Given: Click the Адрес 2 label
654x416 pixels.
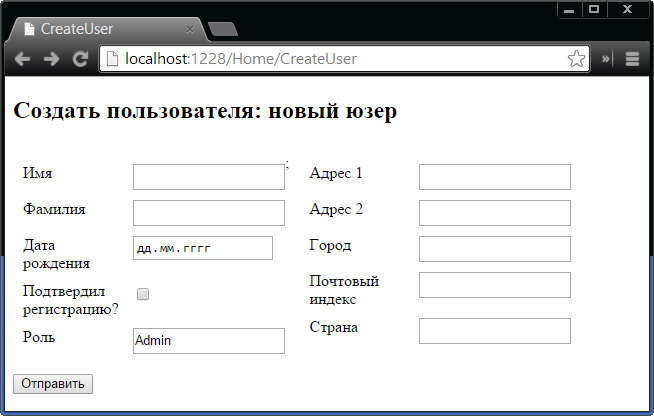Looking at the screenshot, I should tap(336, 209).
